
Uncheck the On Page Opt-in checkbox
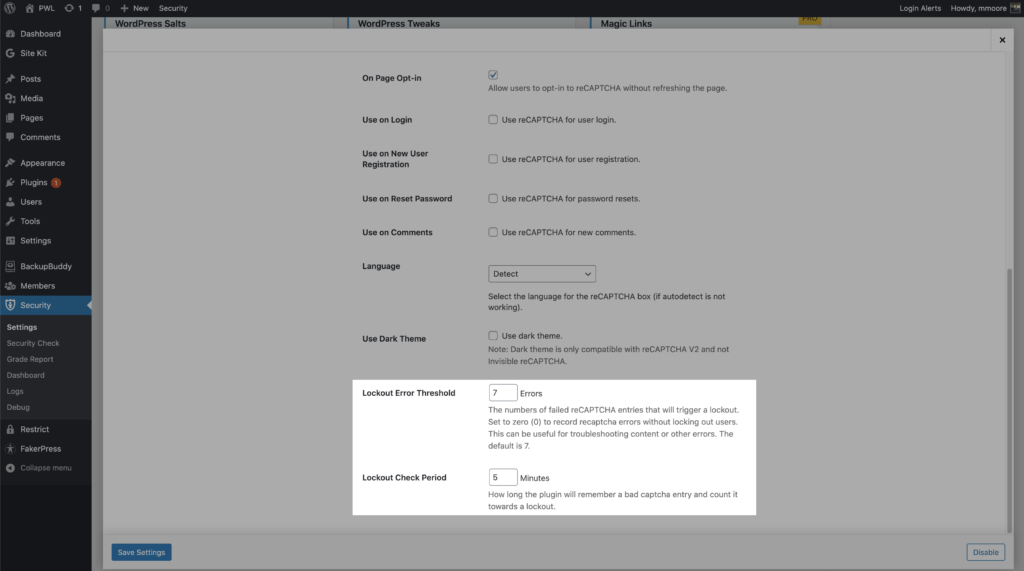click(493, 75)
